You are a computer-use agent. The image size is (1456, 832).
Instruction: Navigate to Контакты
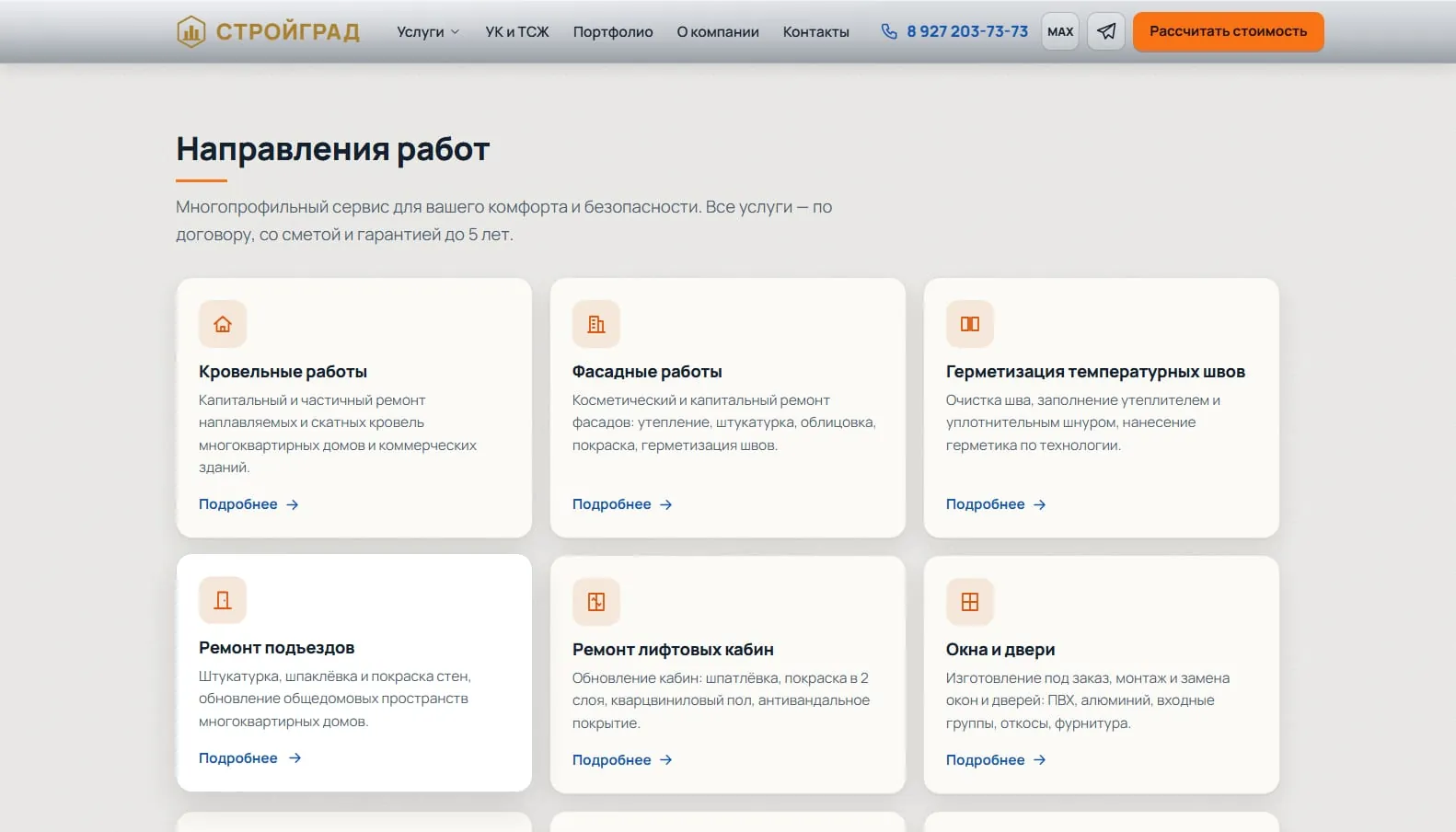(x=816, y=32)
